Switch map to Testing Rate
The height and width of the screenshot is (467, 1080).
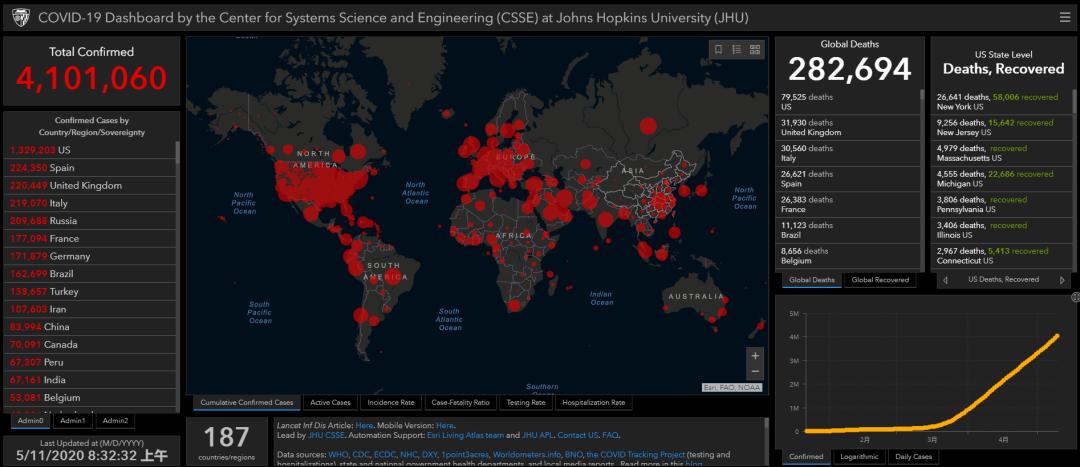pos(526,402)
